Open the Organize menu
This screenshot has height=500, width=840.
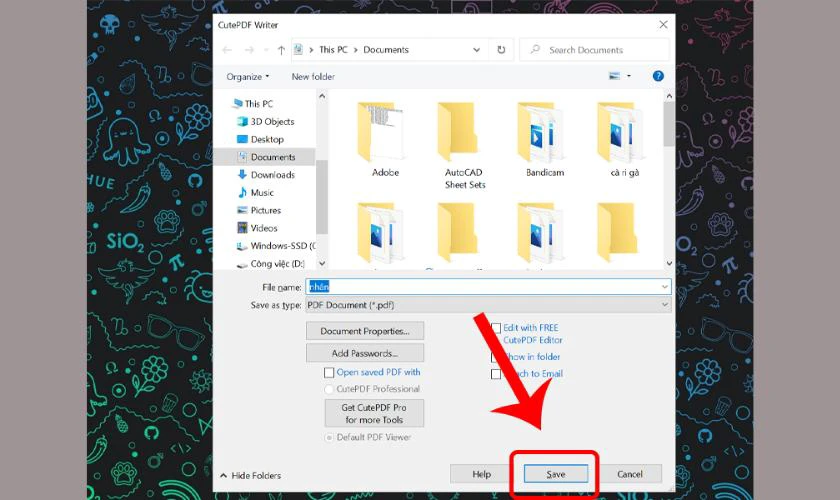pos(248,77)
